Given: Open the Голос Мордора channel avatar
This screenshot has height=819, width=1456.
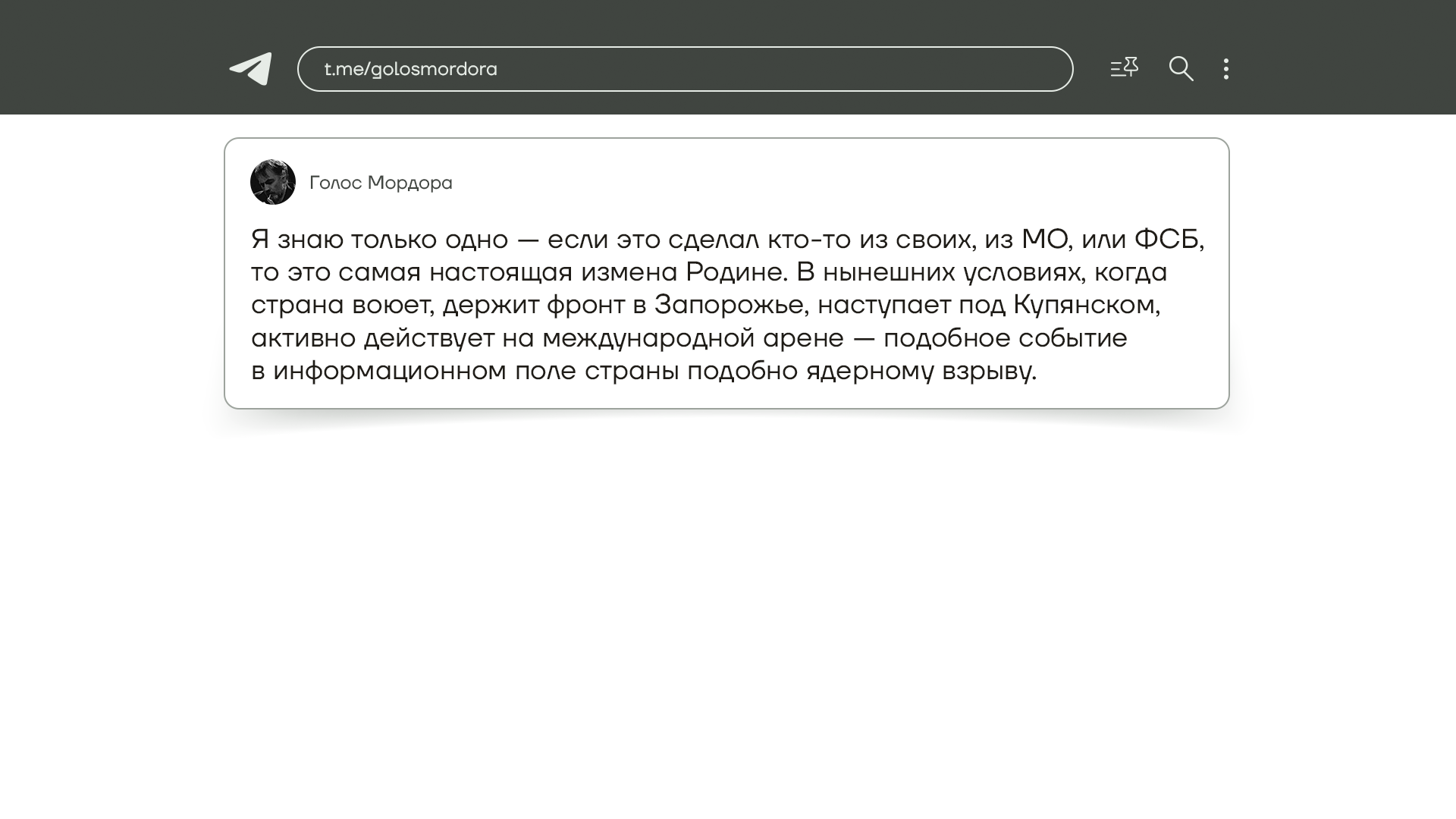Looking at the screenshot, I should click(x=273, y=182).
